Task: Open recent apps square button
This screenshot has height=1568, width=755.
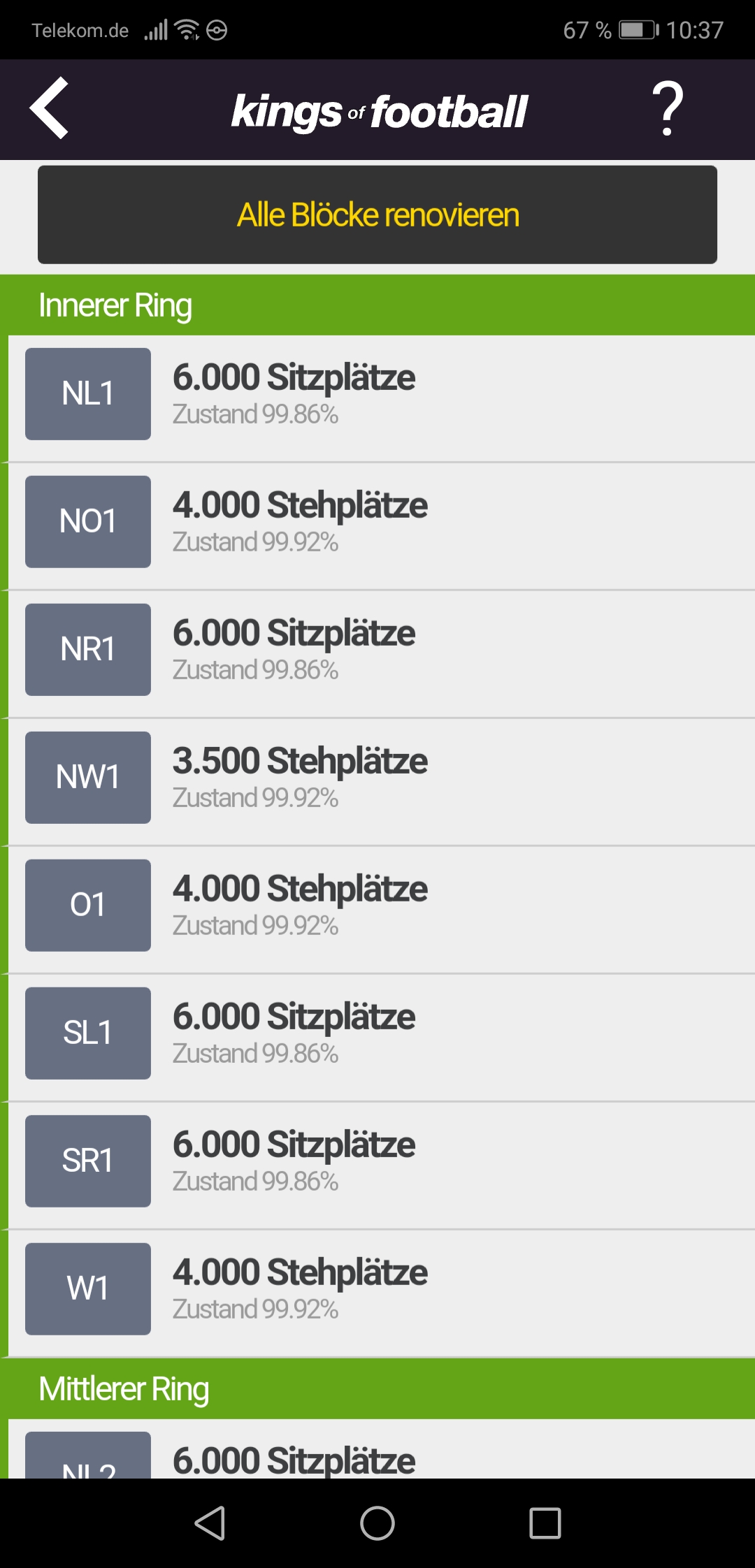Action: coord(545,1523)
